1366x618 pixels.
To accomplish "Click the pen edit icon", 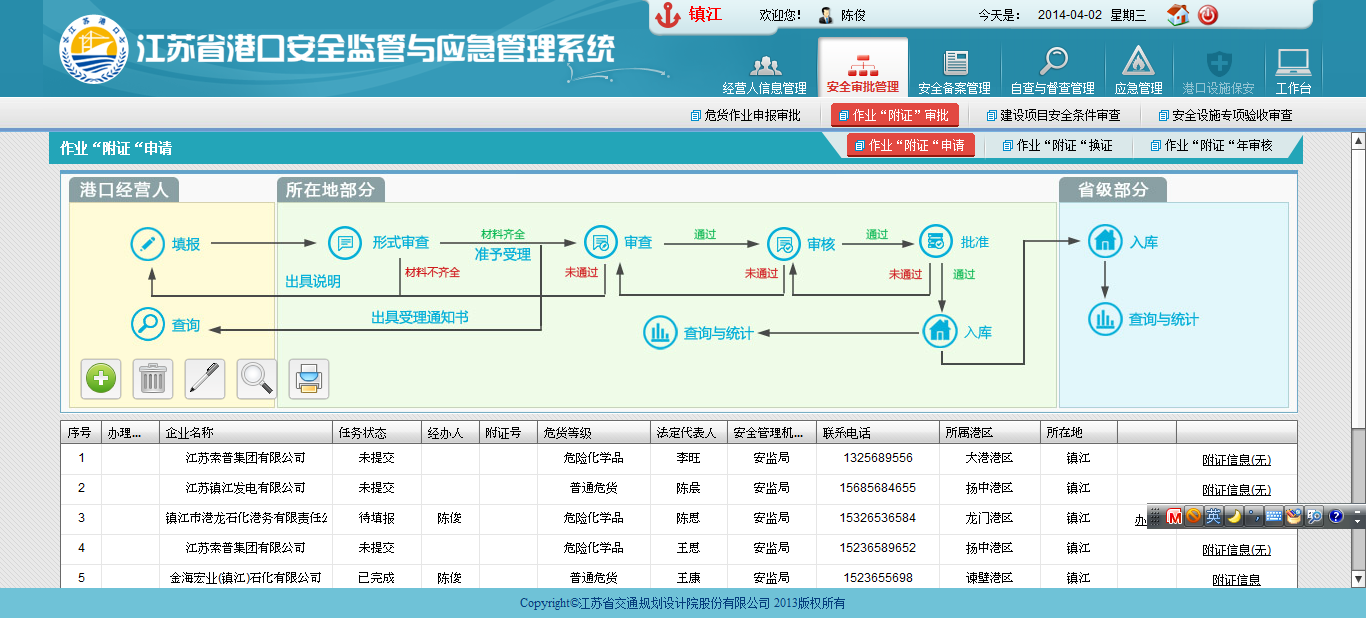I will [x=205, y=379].
